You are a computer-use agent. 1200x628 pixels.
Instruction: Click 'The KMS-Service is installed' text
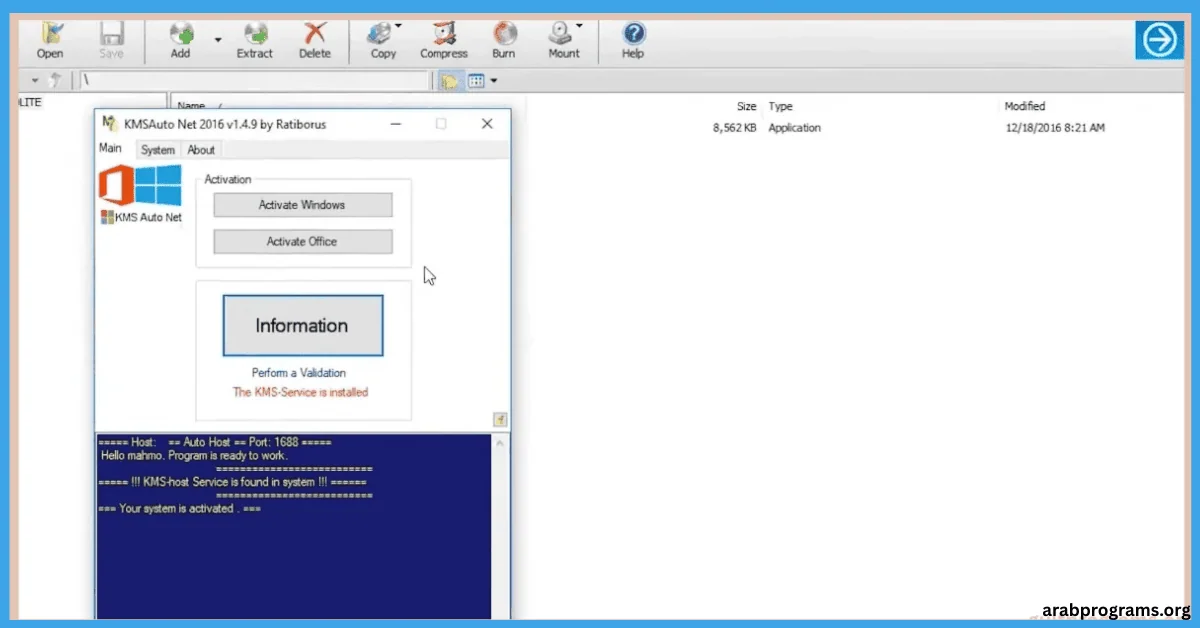[300, 392]
